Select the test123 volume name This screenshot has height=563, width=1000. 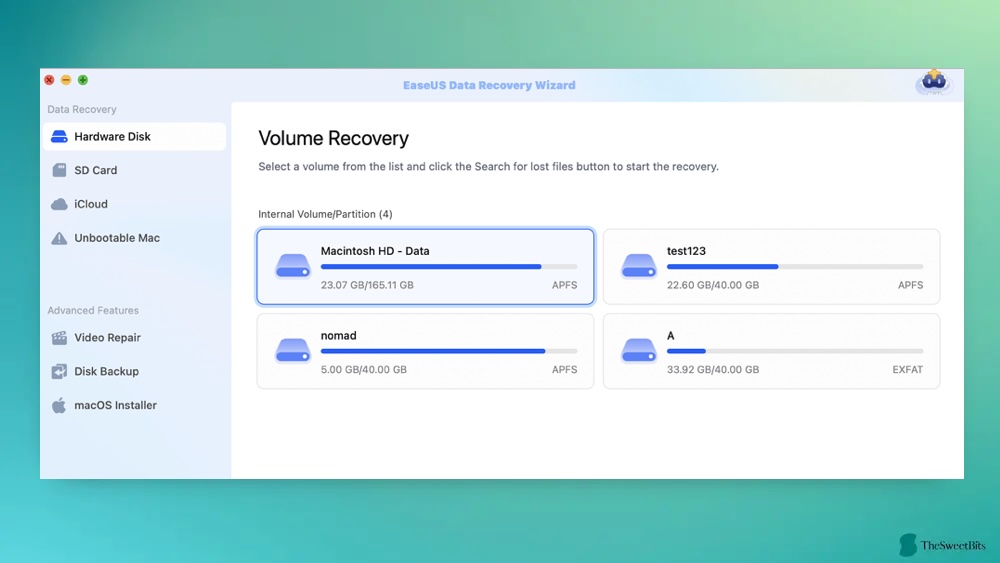point(686,251)
